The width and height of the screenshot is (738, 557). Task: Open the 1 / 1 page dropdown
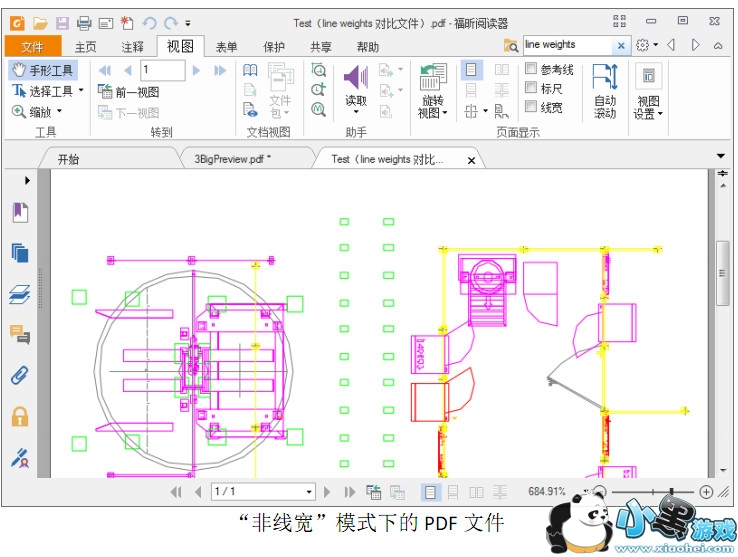(x=309, y=492)
